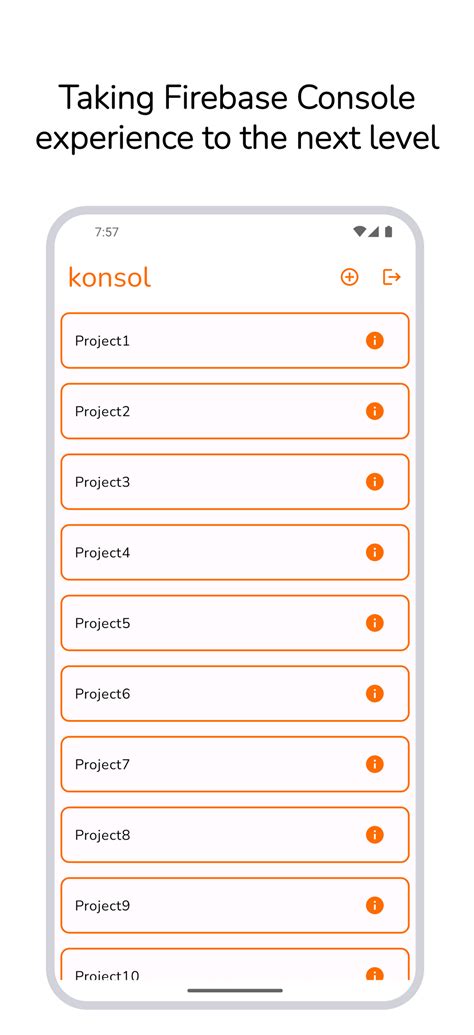Tap the info icon on Project4

coord(374,552)
